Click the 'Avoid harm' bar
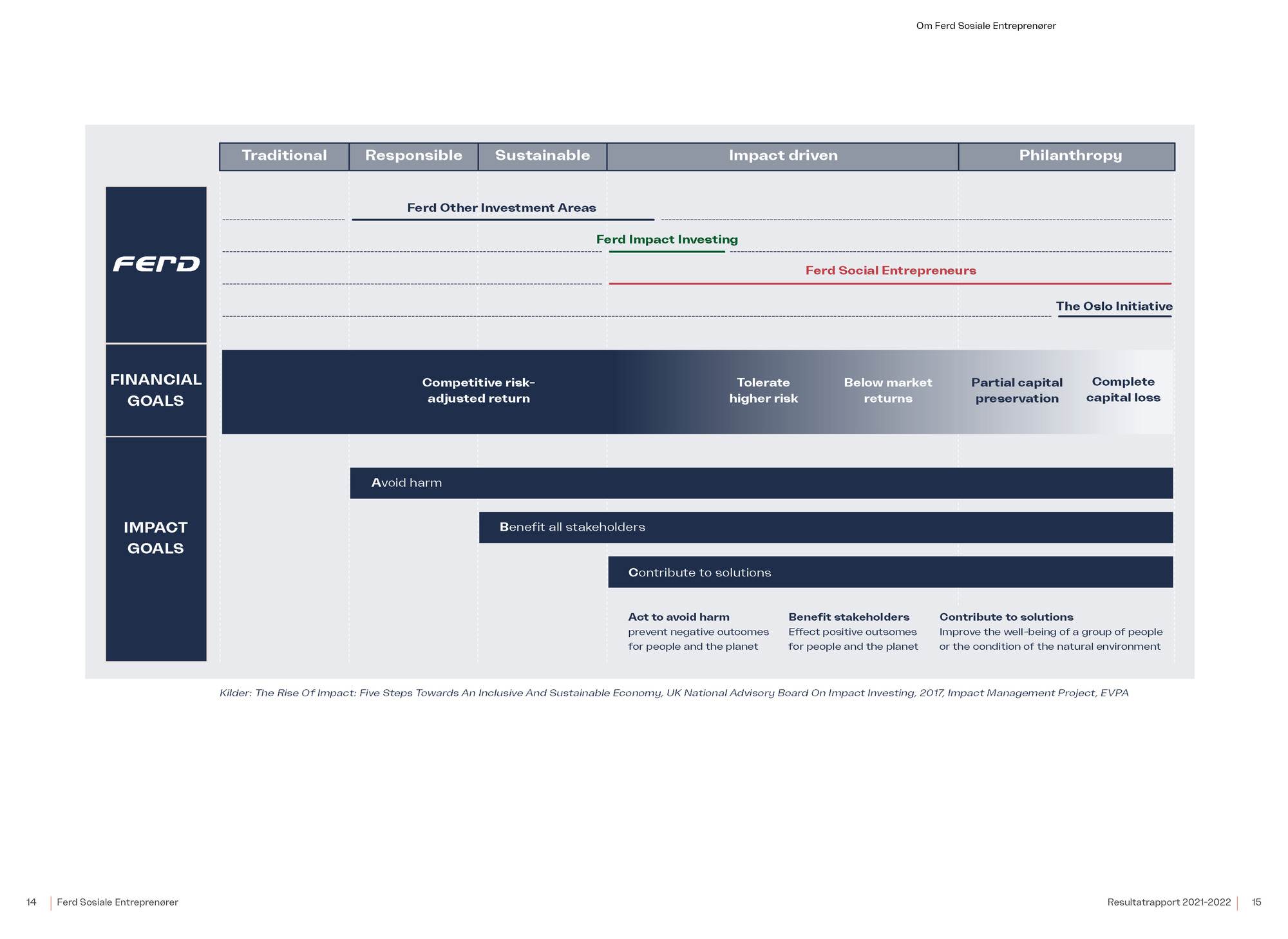 (x=761, y=483)
